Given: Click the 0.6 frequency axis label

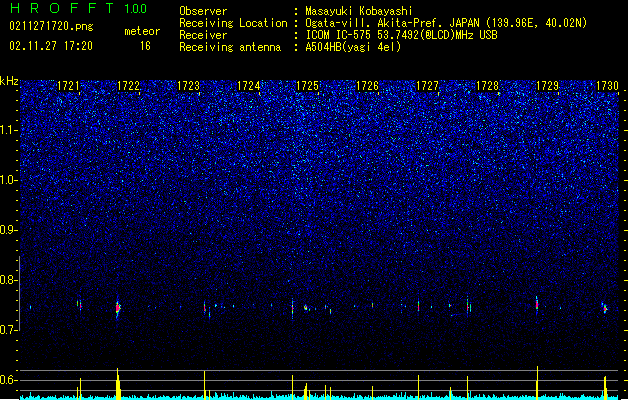Looking at the screenshot, I should [x=9, y=380].
